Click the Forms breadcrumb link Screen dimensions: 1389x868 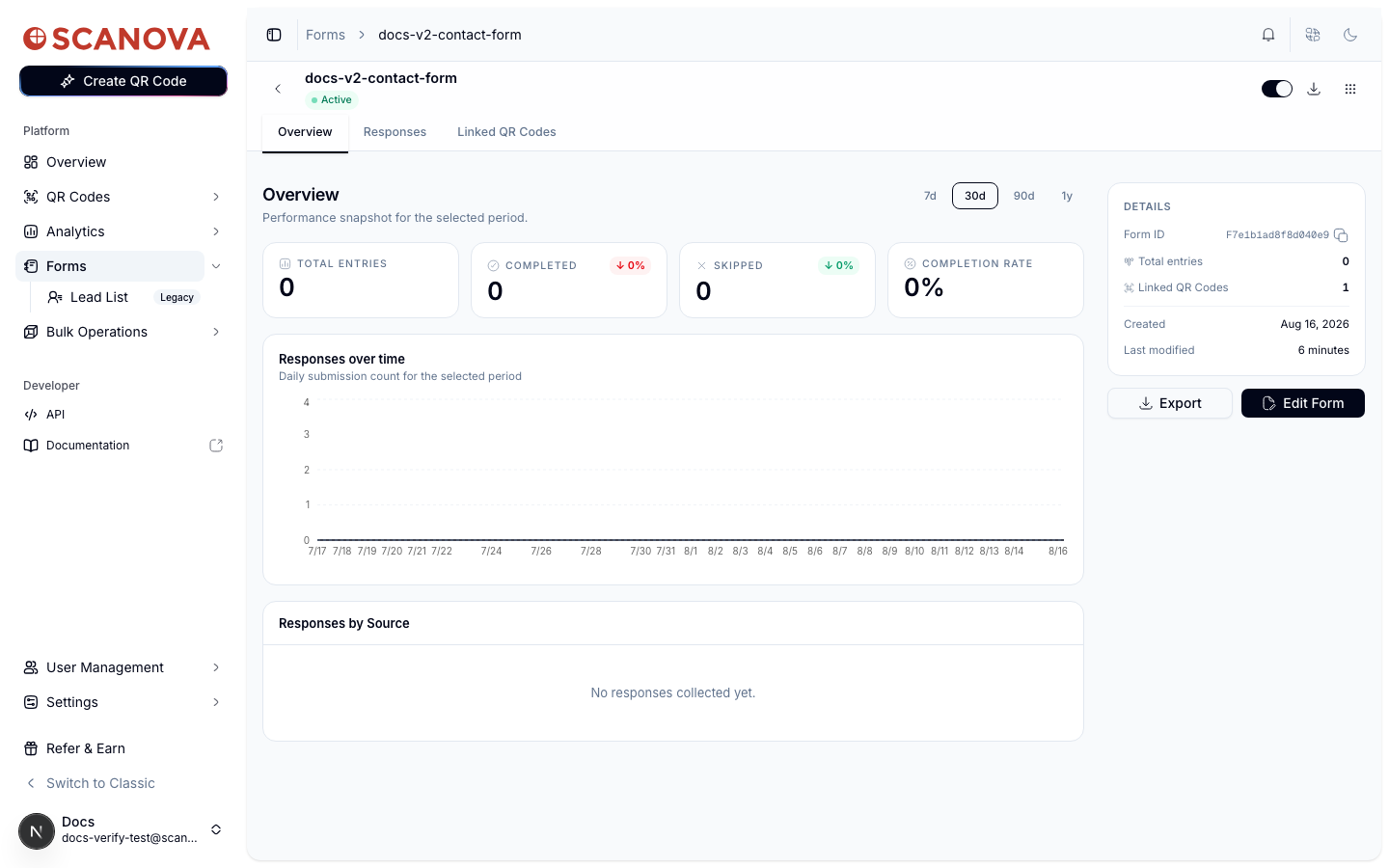tap(325, 35)
